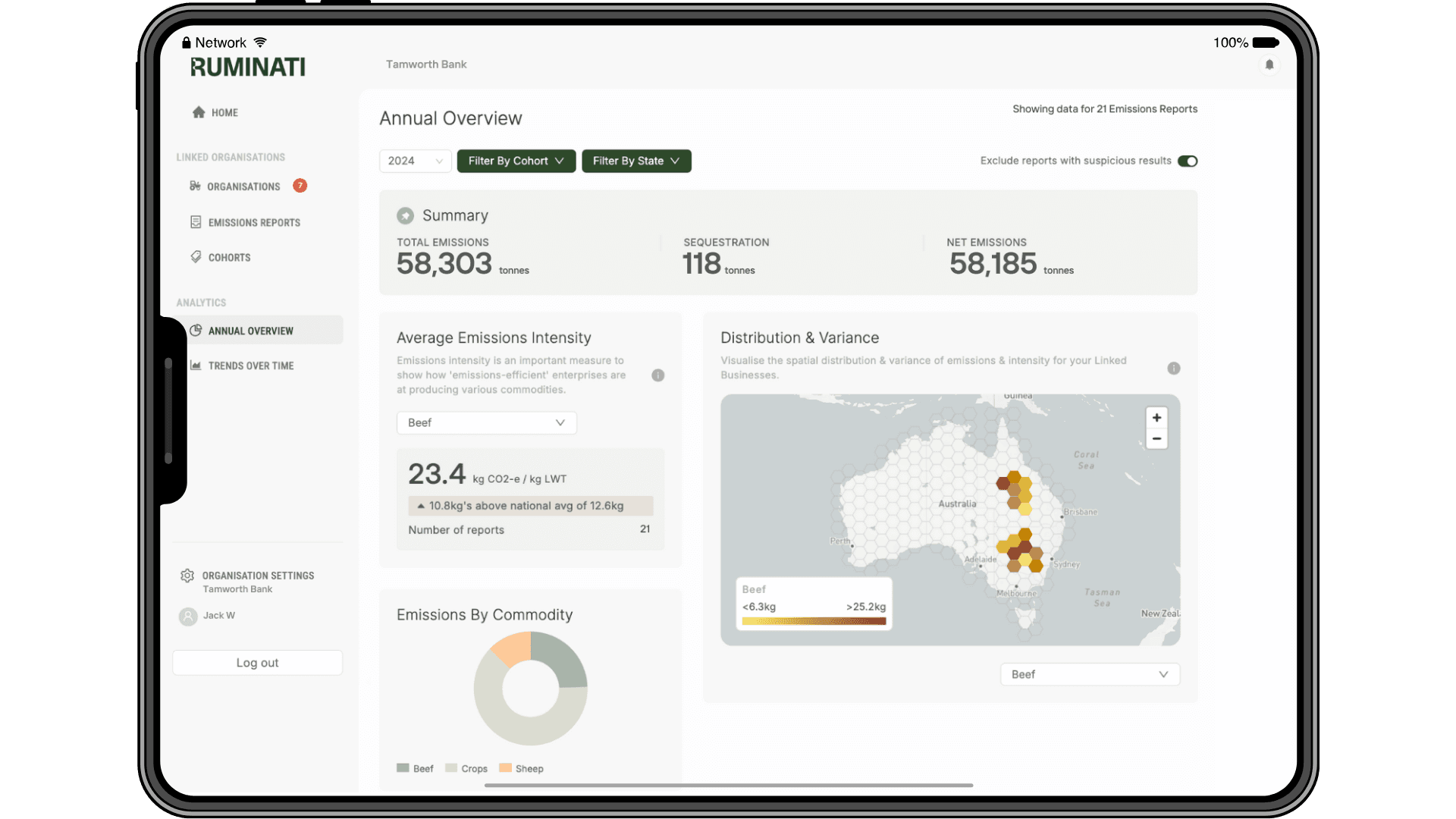The image size is (1456, 819).
Task: Open the Filter By Cohort menu
Action: [x=516, y=161]
